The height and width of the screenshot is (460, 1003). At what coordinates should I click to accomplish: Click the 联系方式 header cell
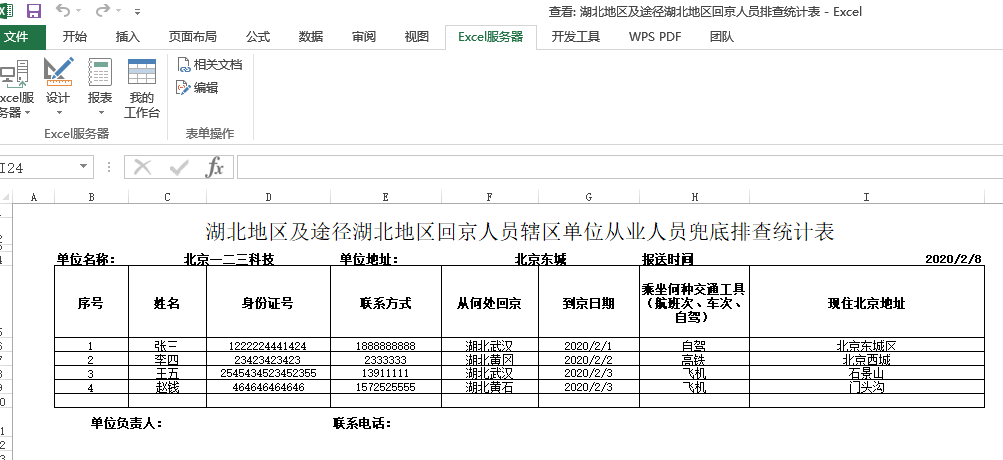(386, 302)
